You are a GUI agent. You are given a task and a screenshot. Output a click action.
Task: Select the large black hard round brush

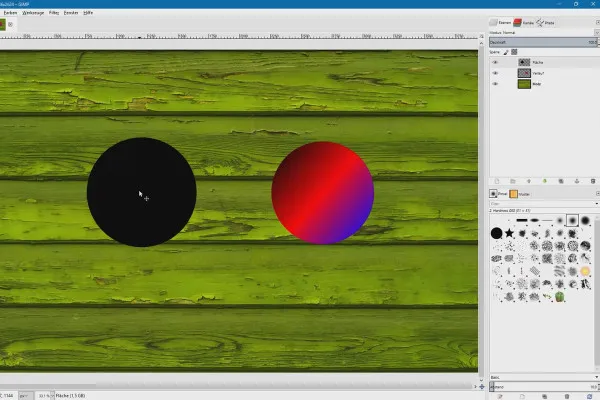[496, 233]
